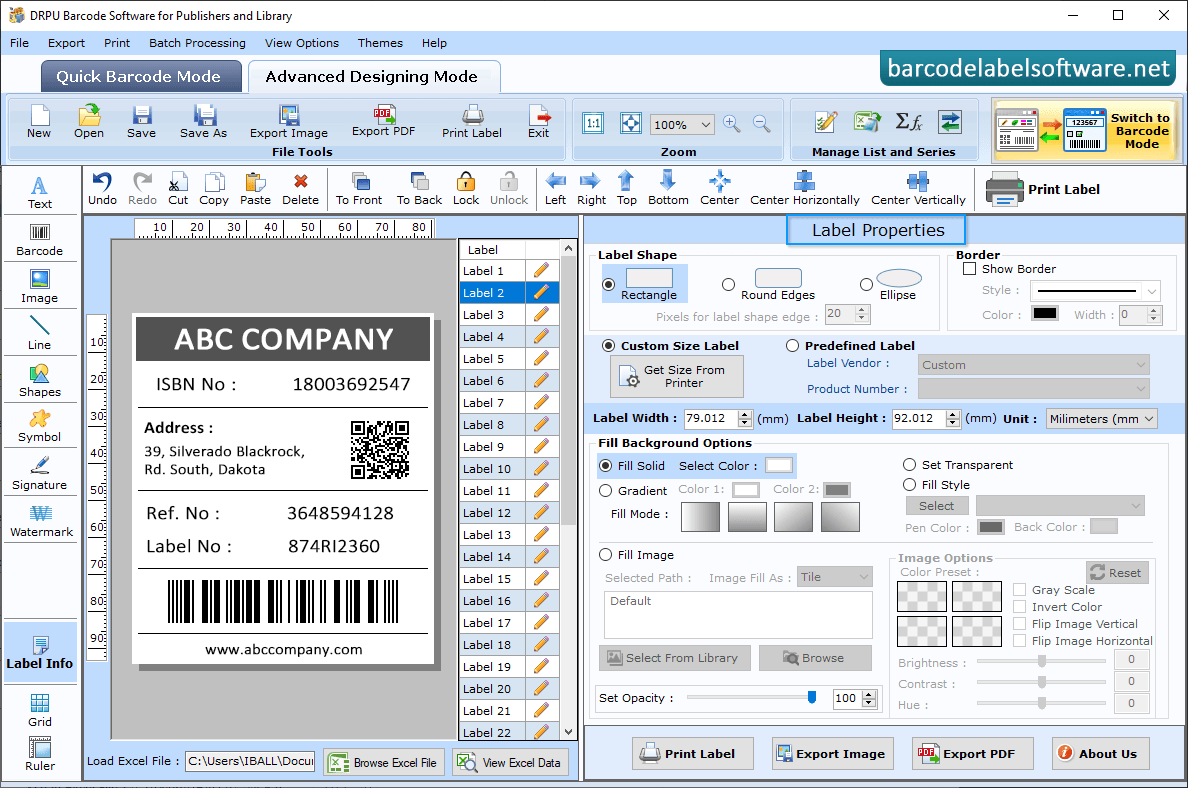Viewport: 1188px width, 788px height.
Task: Click View Excel Data button
Action: coord(511,762)
